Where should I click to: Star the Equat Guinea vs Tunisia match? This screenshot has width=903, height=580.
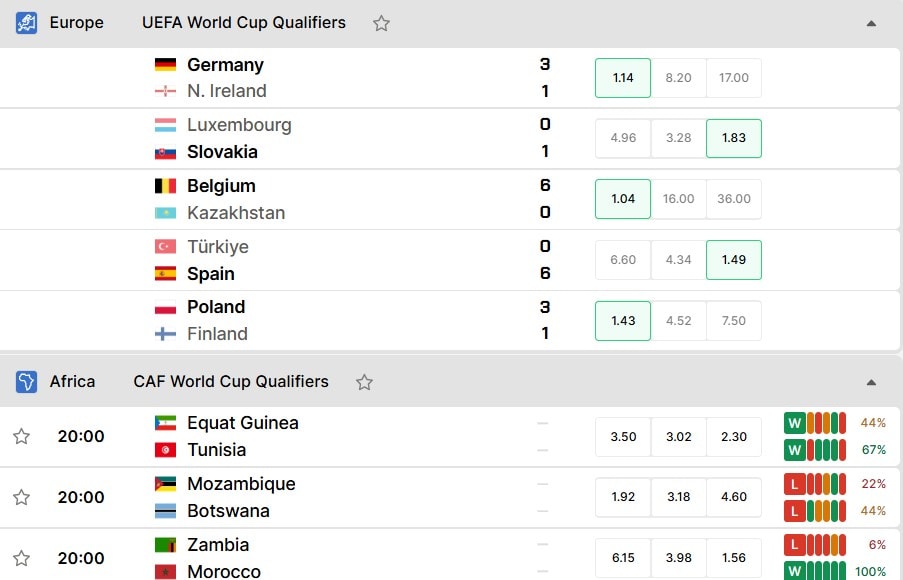point(21,437)
